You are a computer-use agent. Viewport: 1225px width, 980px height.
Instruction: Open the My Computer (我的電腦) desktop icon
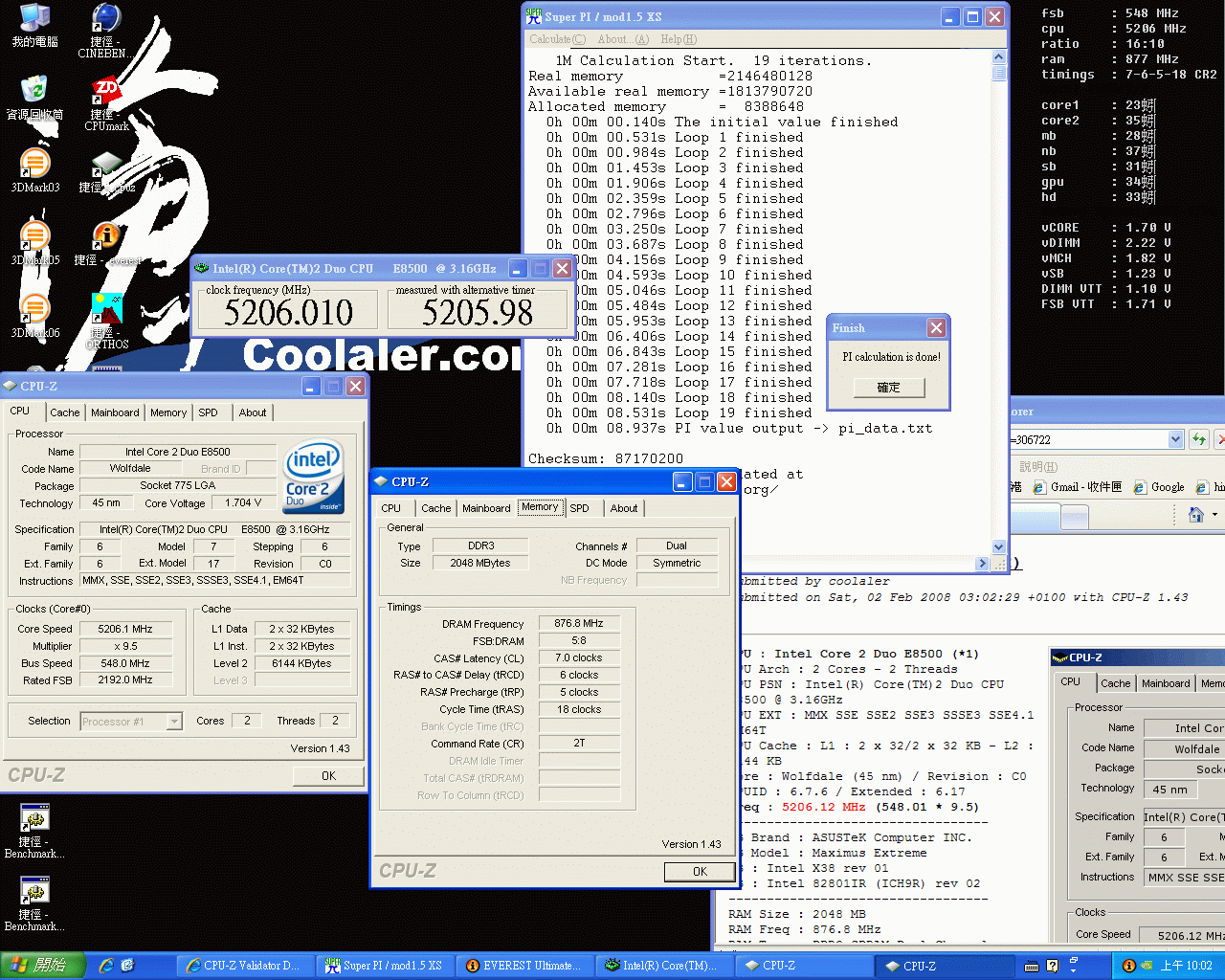tap(34, 25)
